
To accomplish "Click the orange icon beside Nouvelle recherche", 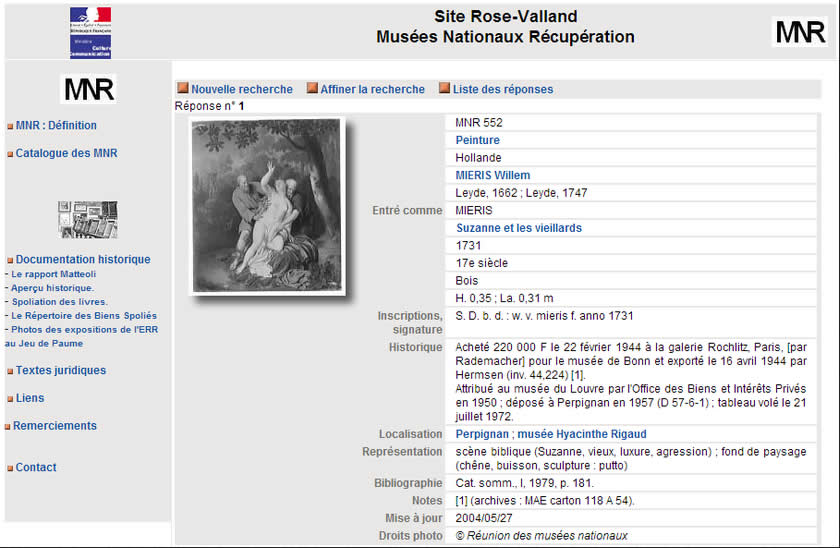I will pyautogui.click(x=183, y=88).
